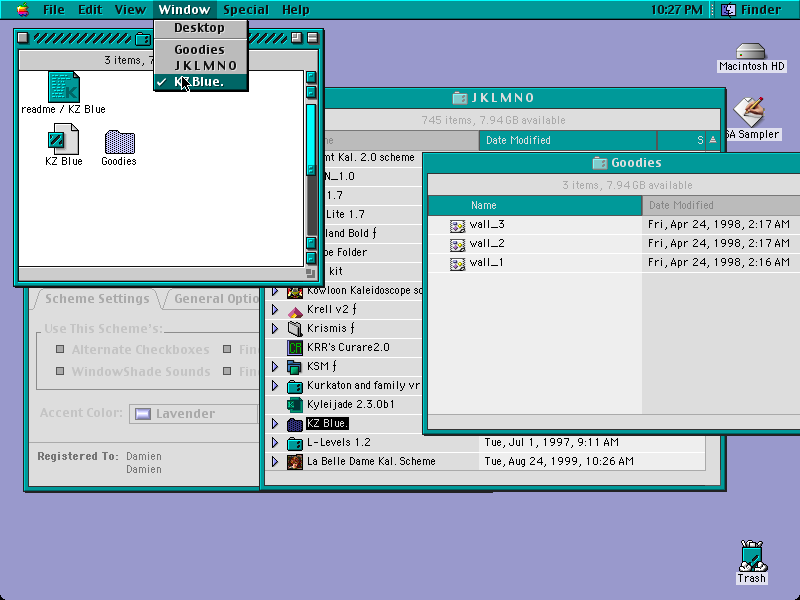Image resolution: width=800 pixels, height=600 pixels.
Task: Click the item name "KRR's Curare2.0"
Action: (x=348, y=347)
